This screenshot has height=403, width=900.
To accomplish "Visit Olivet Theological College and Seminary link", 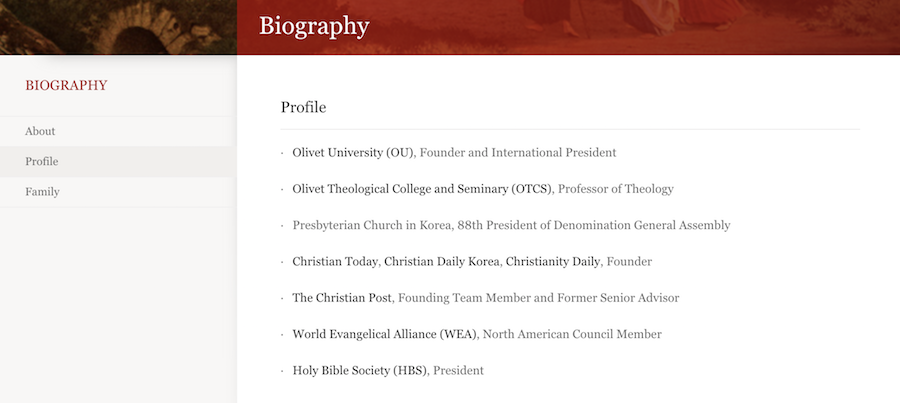I will coord(423,189).
